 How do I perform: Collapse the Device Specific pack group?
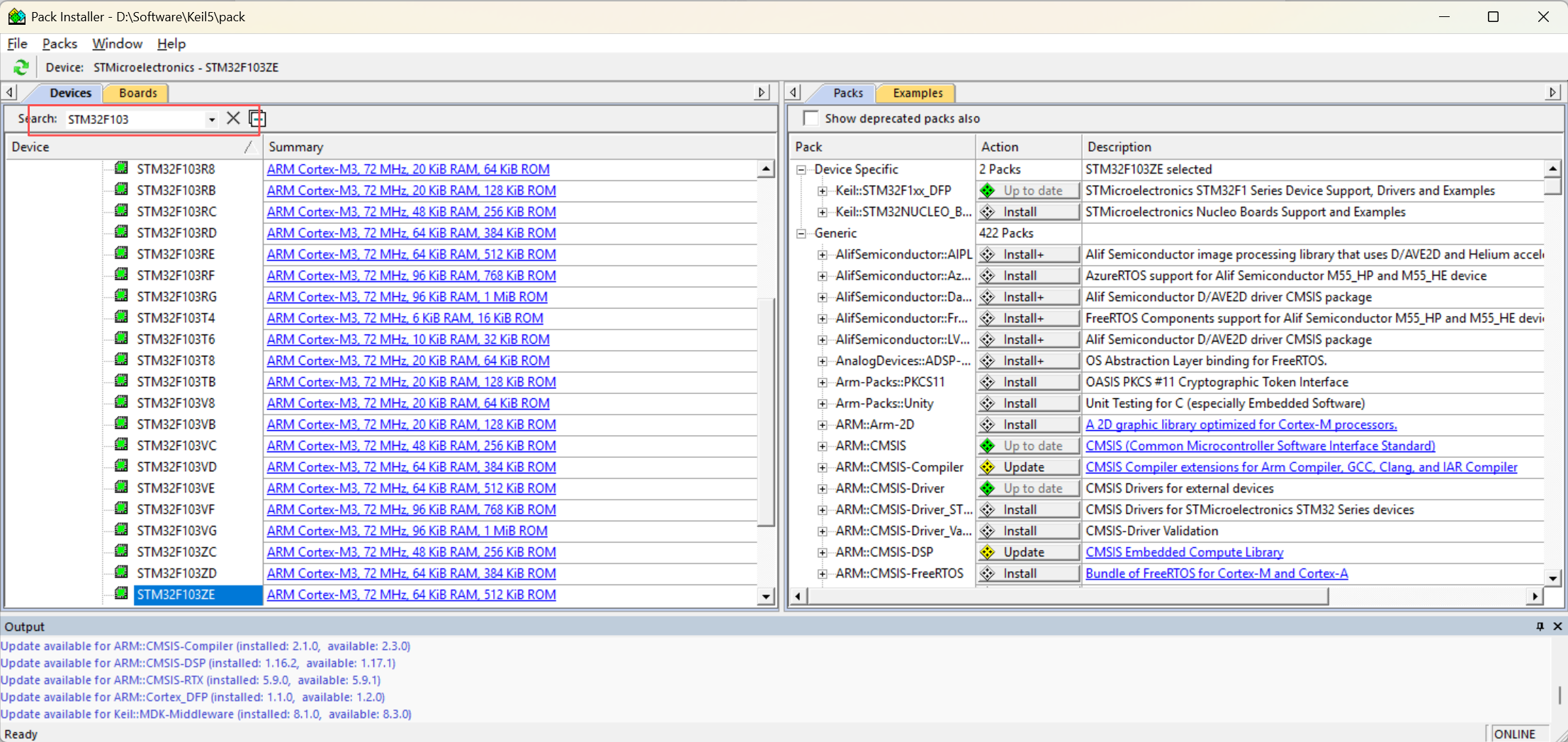point(801,169)
